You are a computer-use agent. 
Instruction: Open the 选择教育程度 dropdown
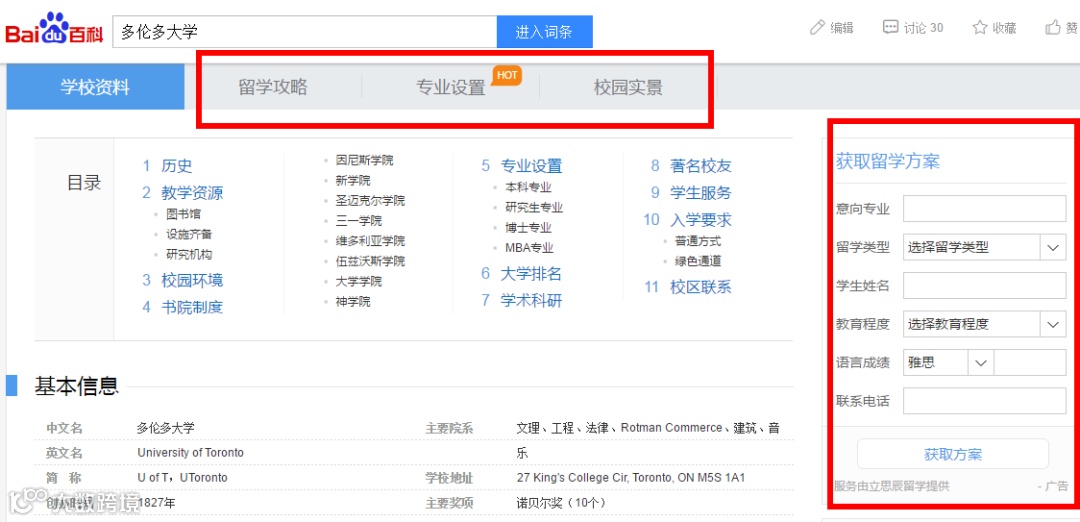tap(984, 324)
